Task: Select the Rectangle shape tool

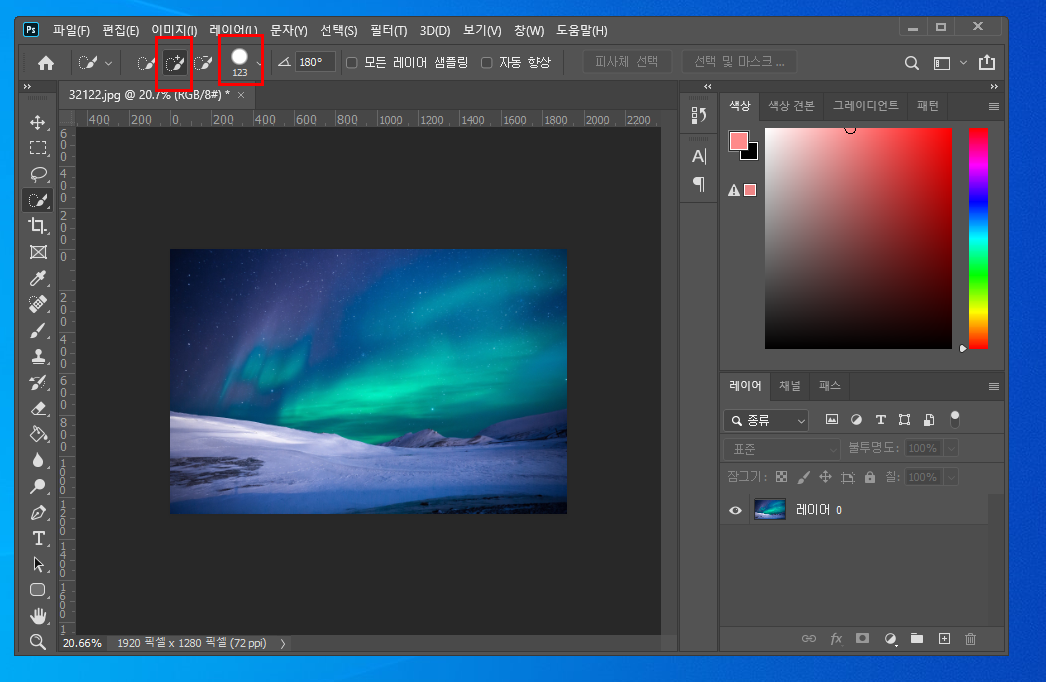Action: tap(38, 590)
